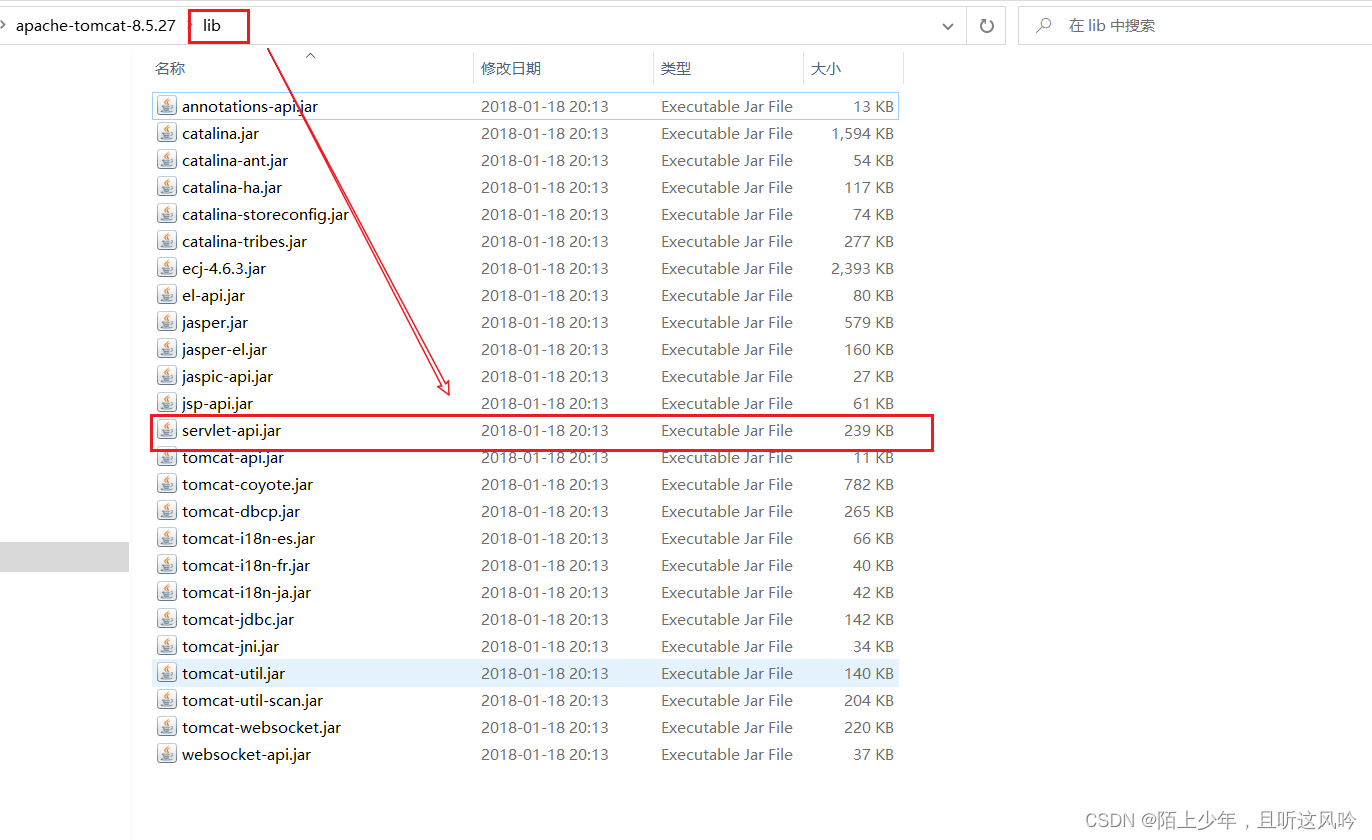Click the jar icon of jasper-el.jar
This screenshot has height=840, width=1372.
[x=167, y=349]
